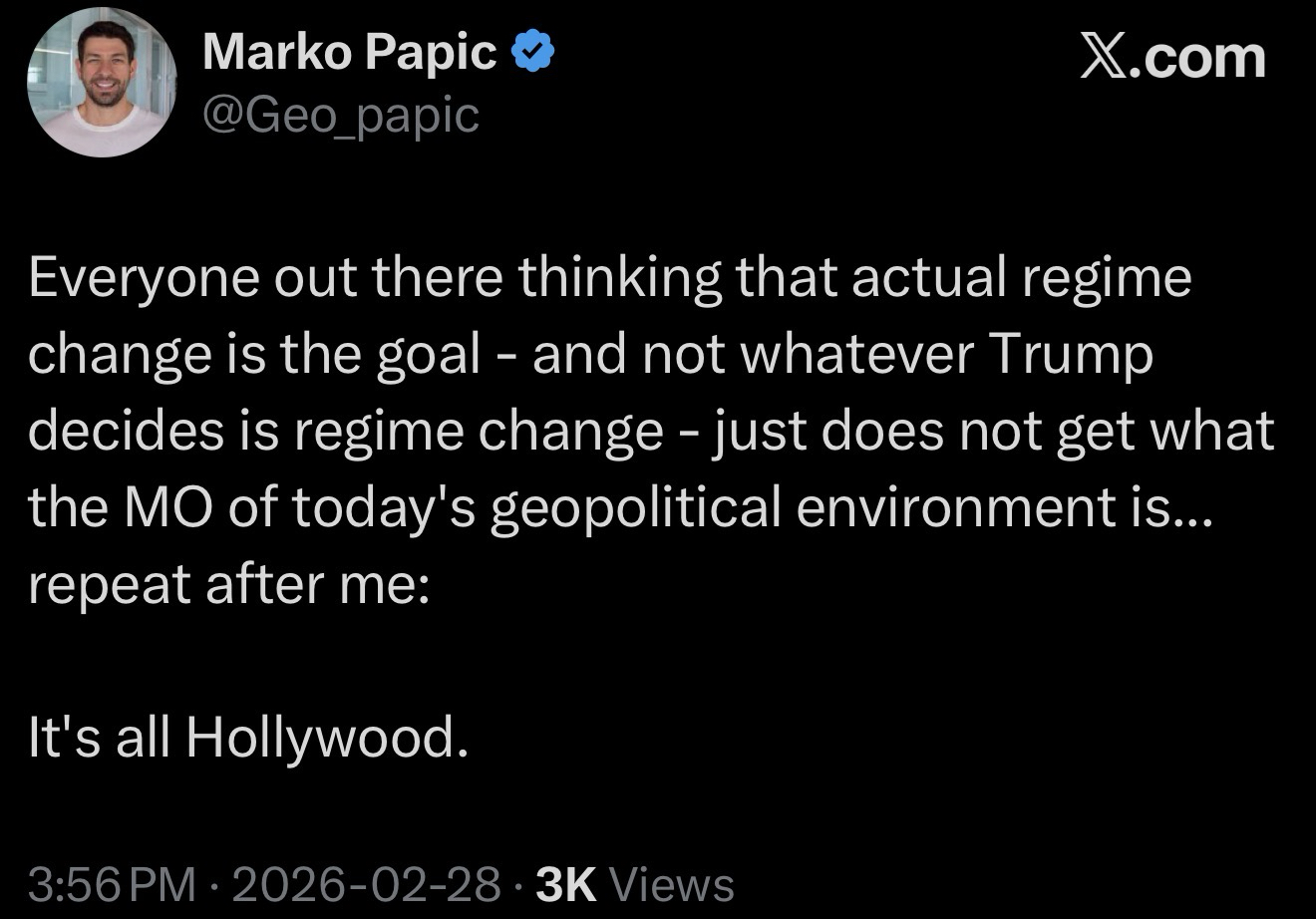Open Marko Papic's profile photo
Screen dimensions: 1316x919
[x=101, y=83]
